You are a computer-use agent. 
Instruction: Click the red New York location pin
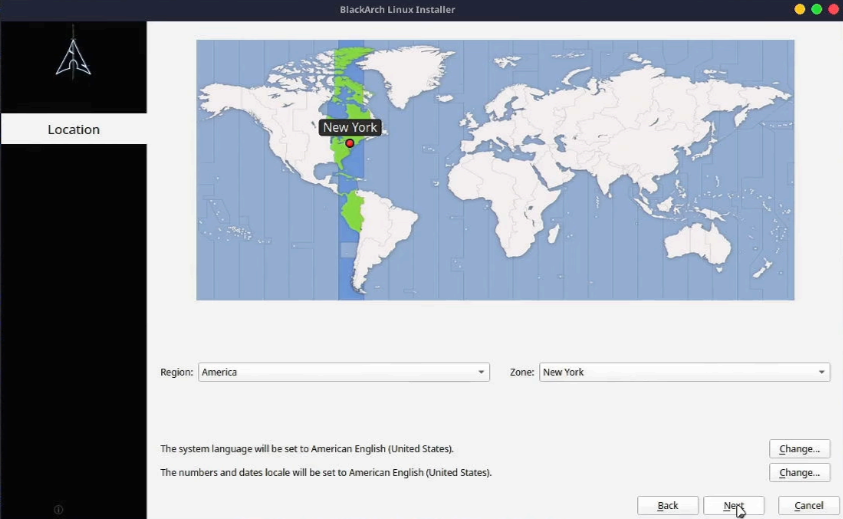350,143
